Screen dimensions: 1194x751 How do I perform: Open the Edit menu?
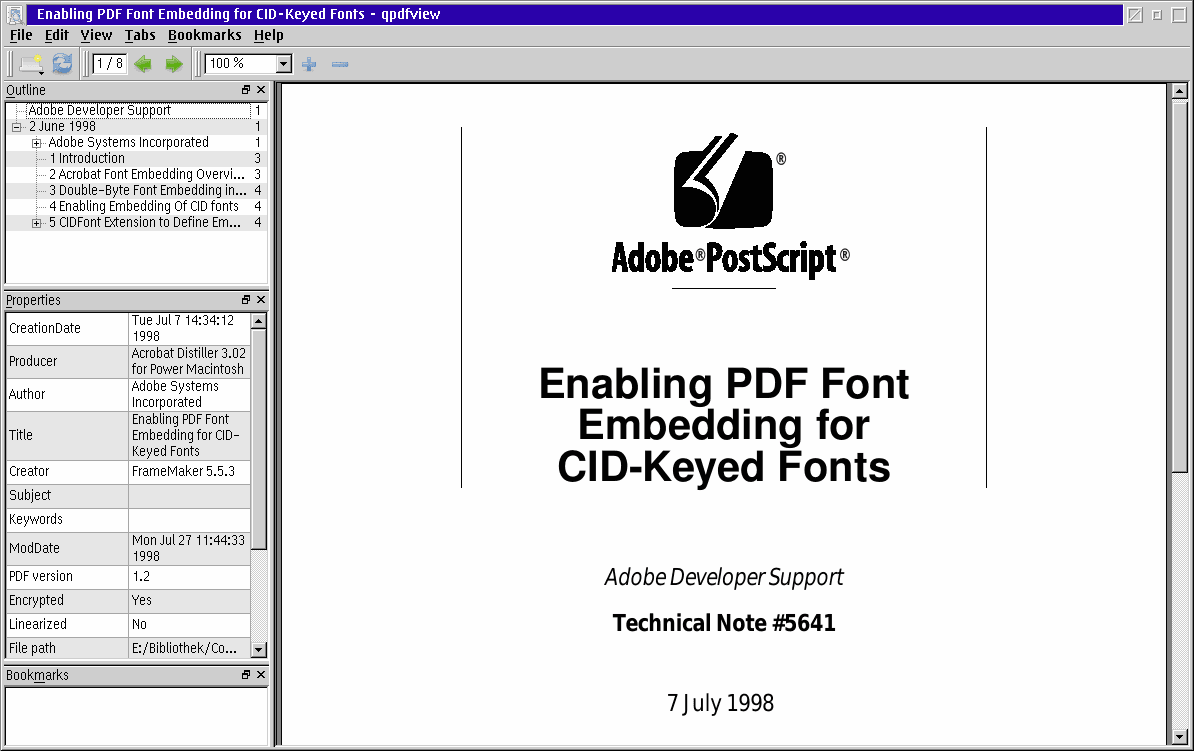(56, 35)
